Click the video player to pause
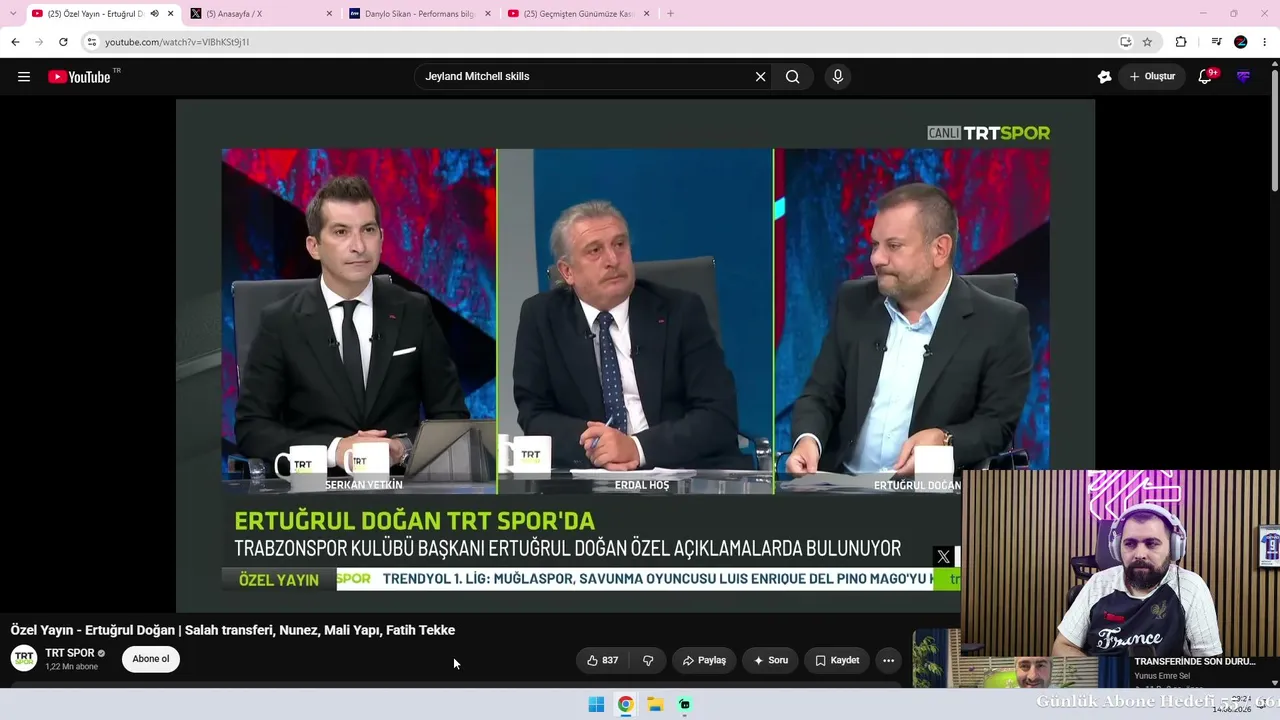Viewport: 1280px width, 720px height. (635, 355)
